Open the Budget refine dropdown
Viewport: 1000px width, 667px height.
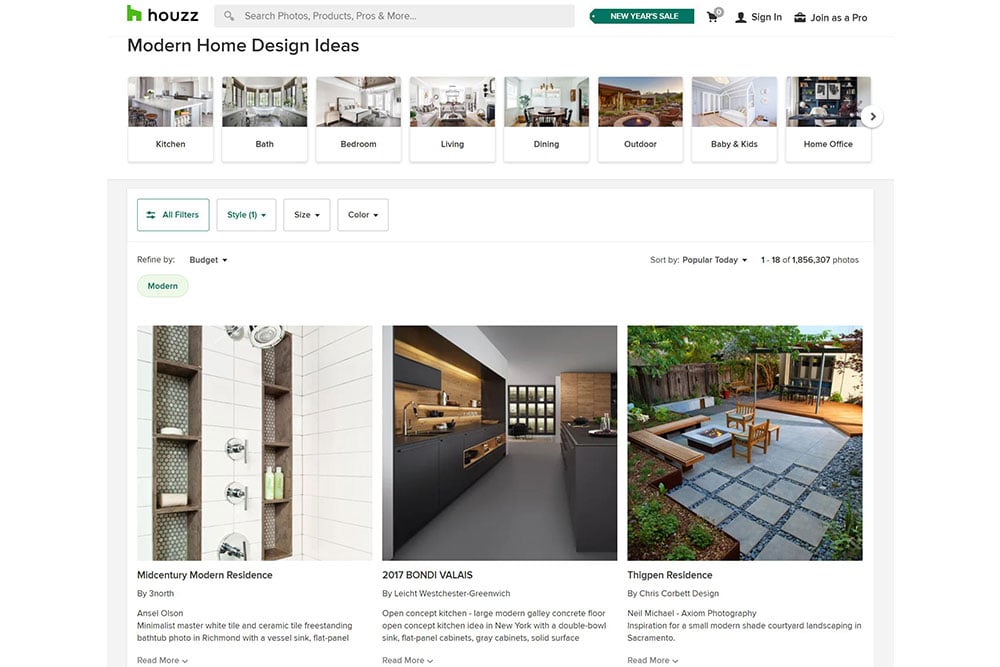[208, 260]
